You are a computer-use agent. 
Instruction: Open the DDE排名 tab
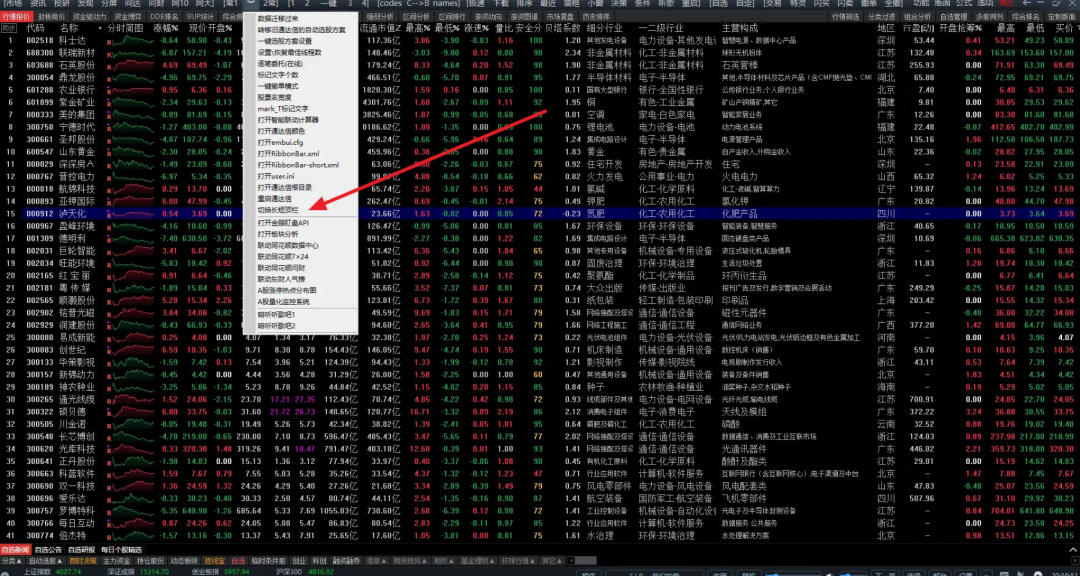point(164,16)
